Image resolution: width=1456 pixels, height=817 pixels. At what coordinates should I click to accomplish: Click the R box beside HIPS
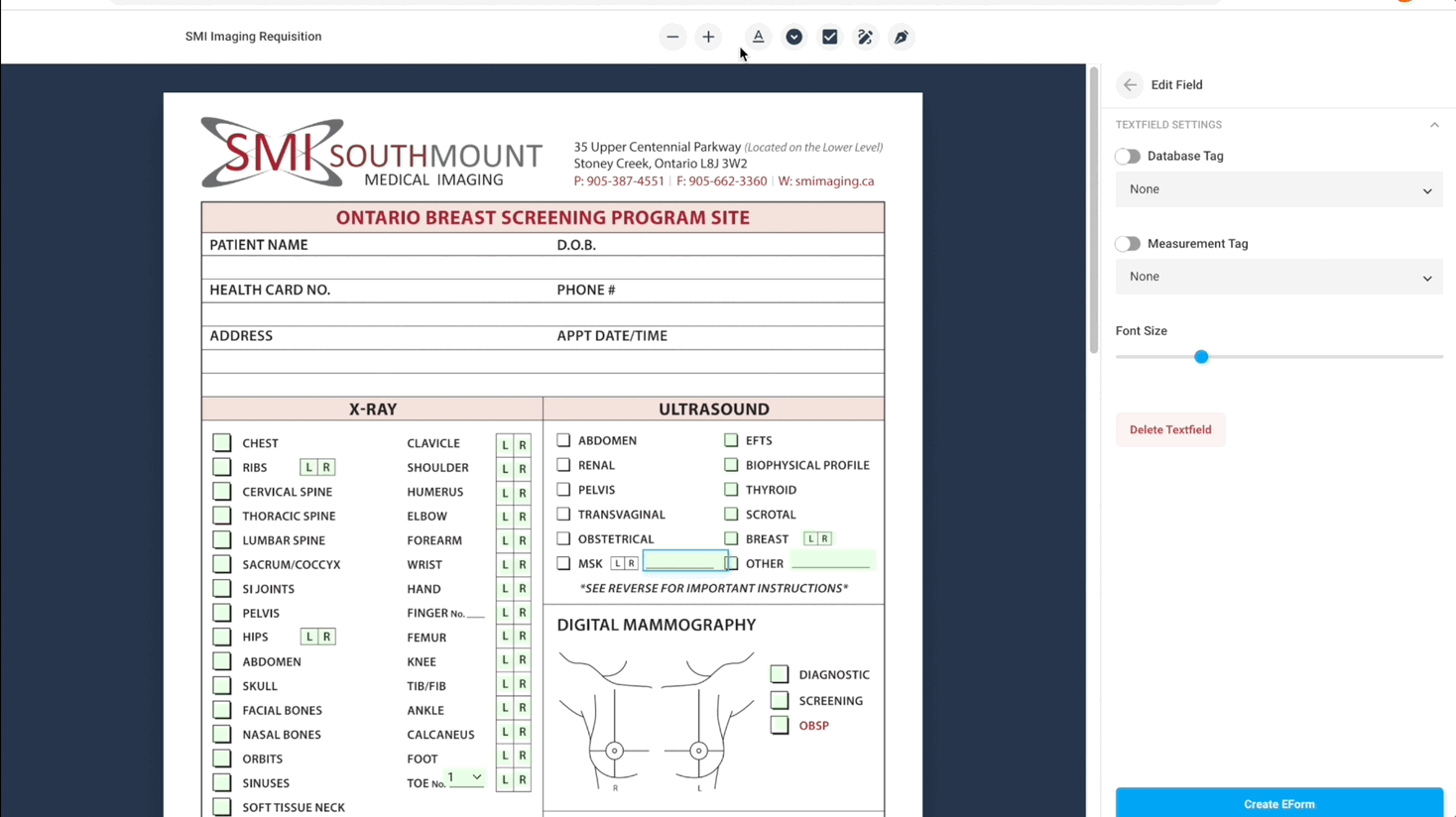coord(326,637)
